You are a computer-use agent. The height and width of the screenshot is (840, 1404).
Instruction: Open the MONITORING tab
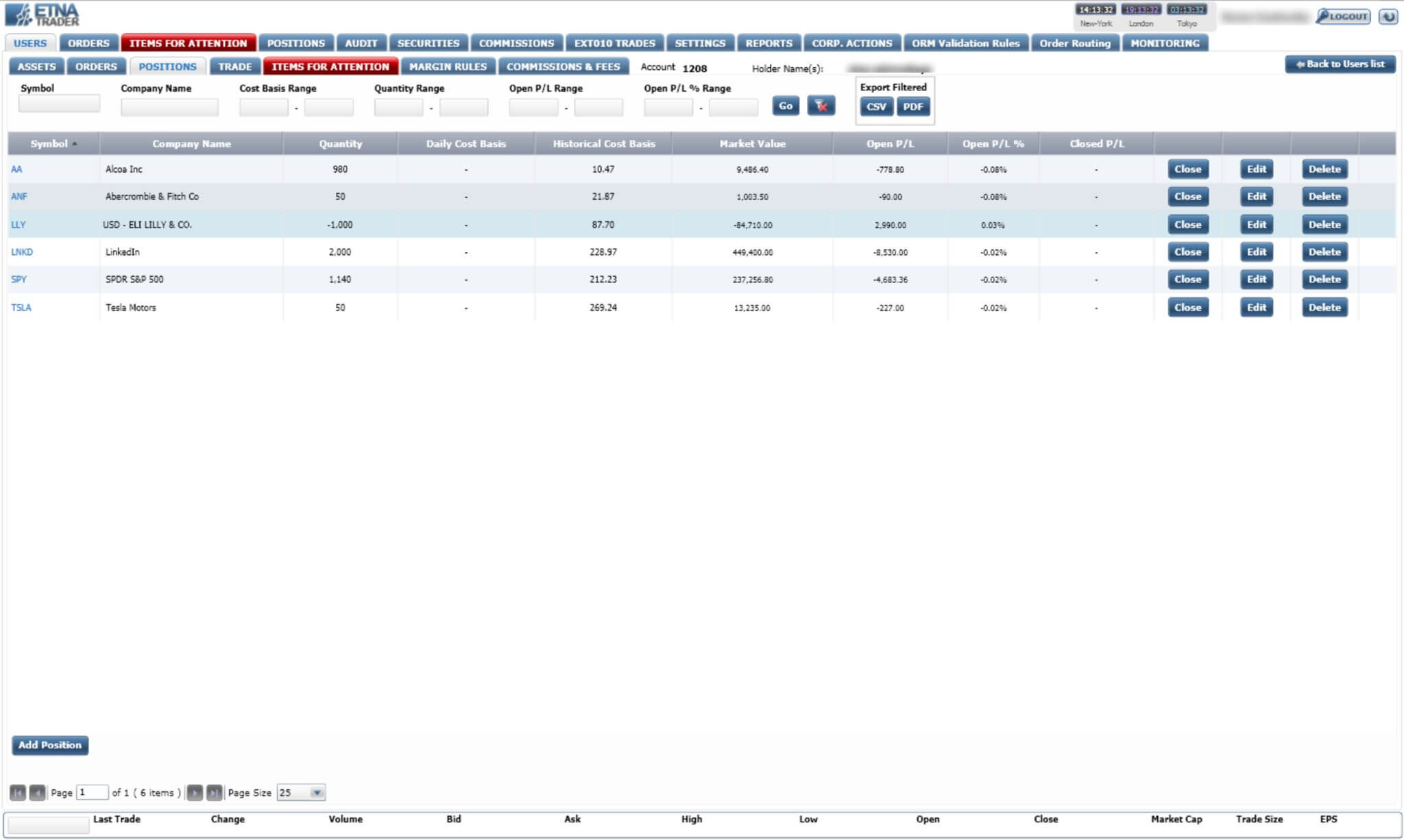click(x=1165, y=43)
